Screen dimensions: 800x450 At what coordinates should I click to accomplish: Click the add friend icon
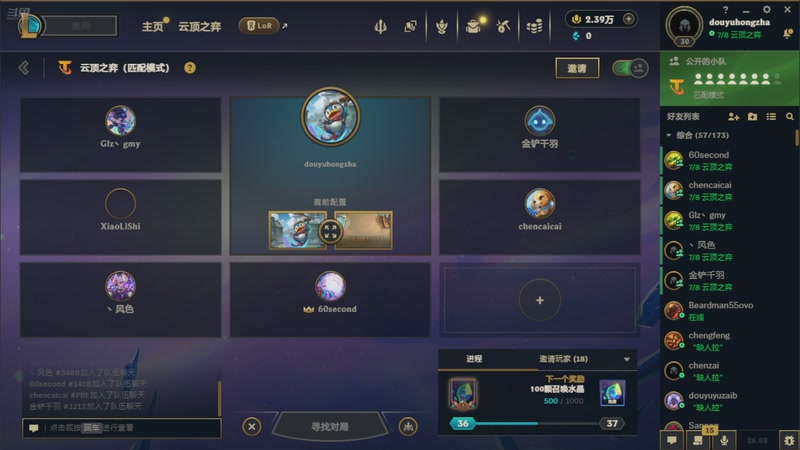[x=733, y=117]
